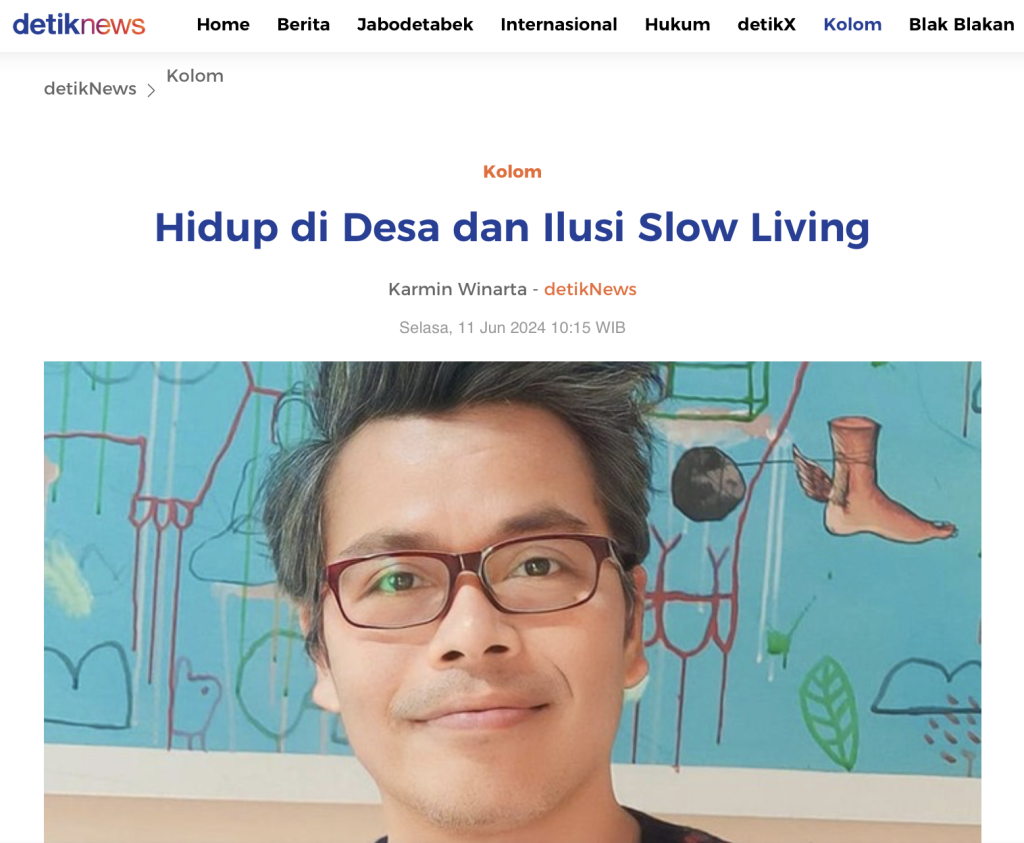Select Internasional in the top navigation
This screenshot has height=843, width=1024.
pyautogui.click(x=558, y=25)
